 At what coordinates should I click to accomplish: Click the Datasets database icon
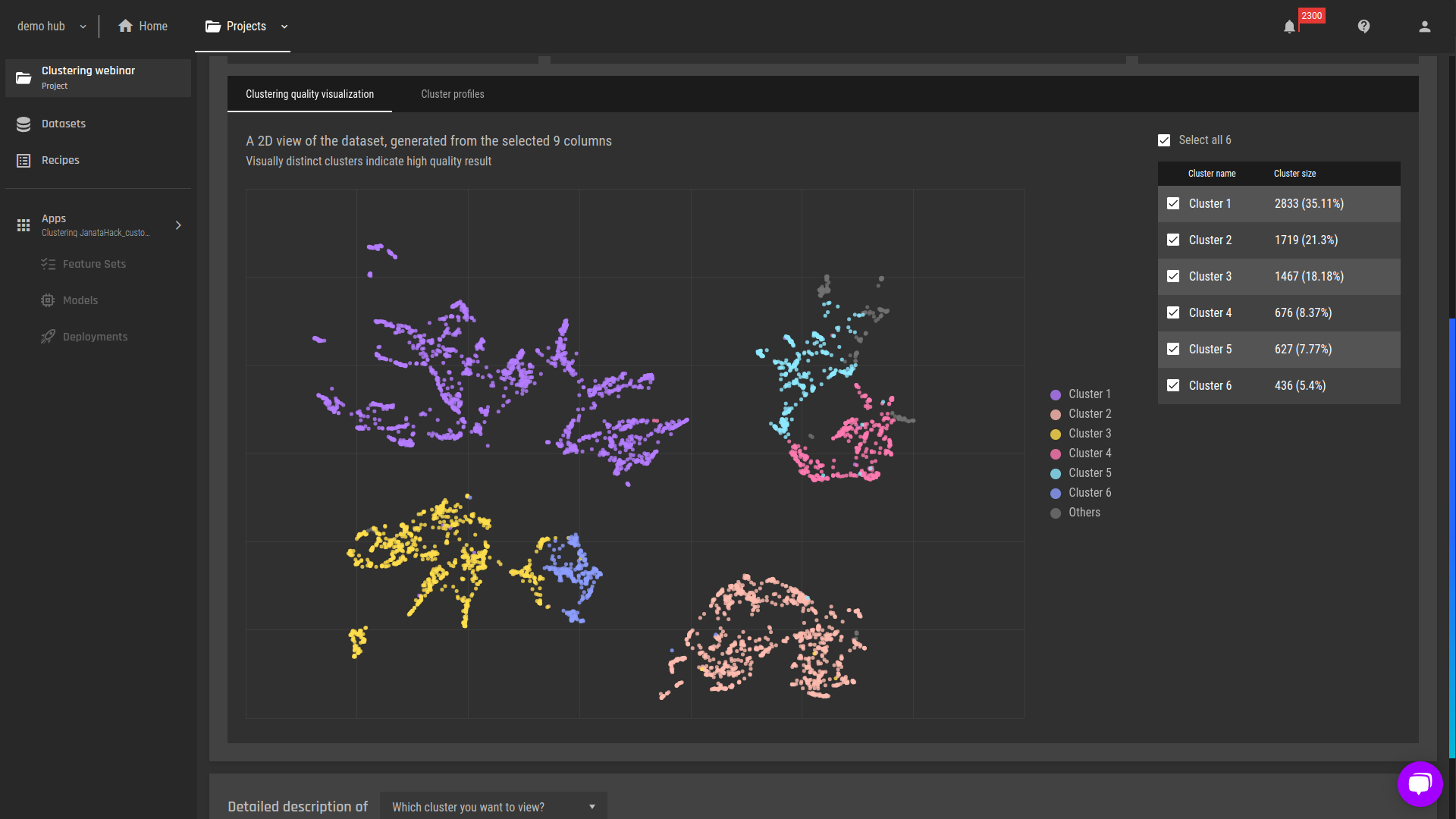coord(24,124)
